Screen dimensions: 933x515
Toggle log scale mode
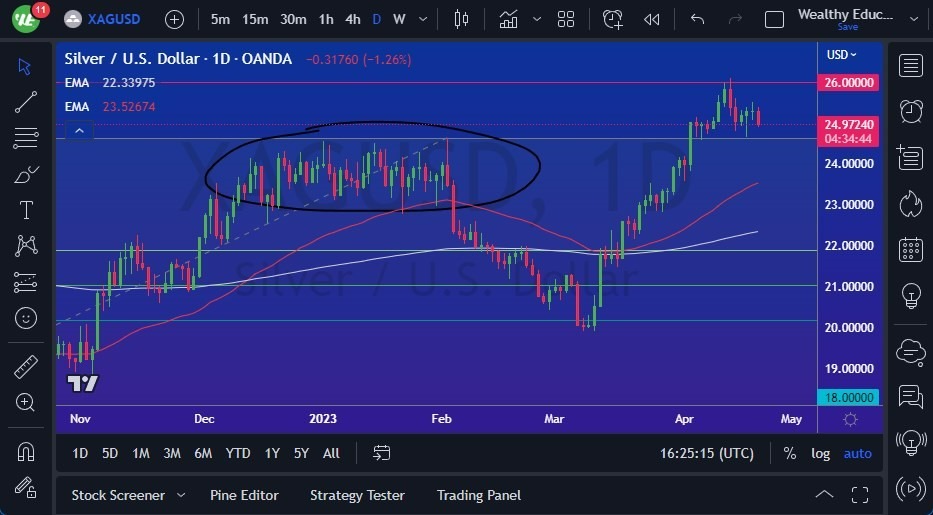pos(821,453)
